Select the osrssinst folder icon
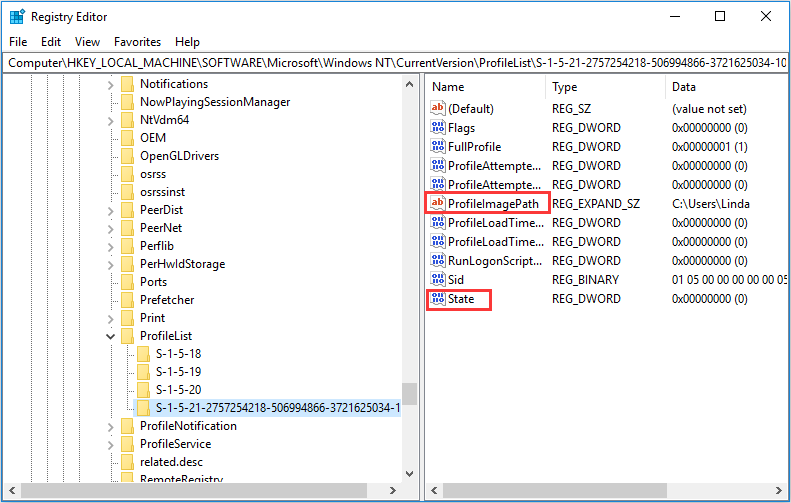Viewport: 791px width, 503px height. 128,192
